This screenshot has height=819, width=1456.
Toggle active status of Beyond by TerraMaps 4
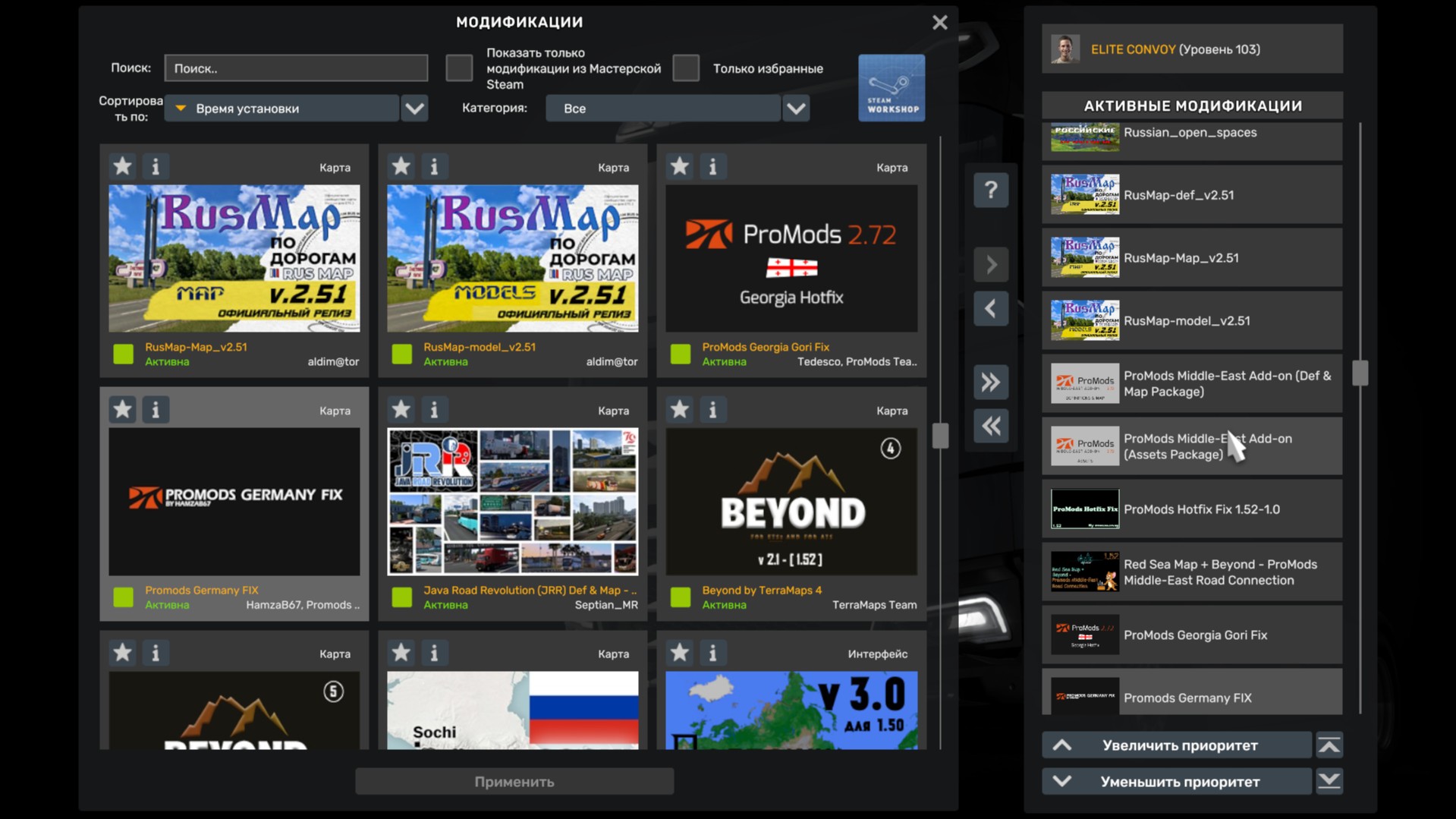pos(681,597)
